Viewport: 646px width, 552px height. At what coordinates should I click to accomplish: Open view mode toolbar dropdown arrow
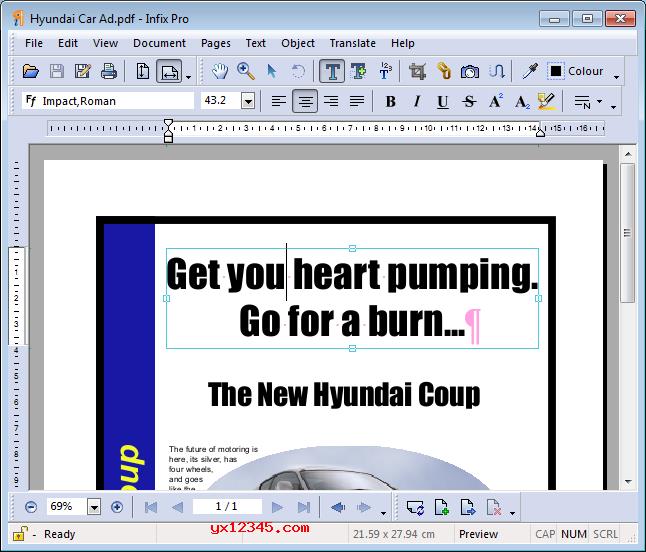point(188,77)
